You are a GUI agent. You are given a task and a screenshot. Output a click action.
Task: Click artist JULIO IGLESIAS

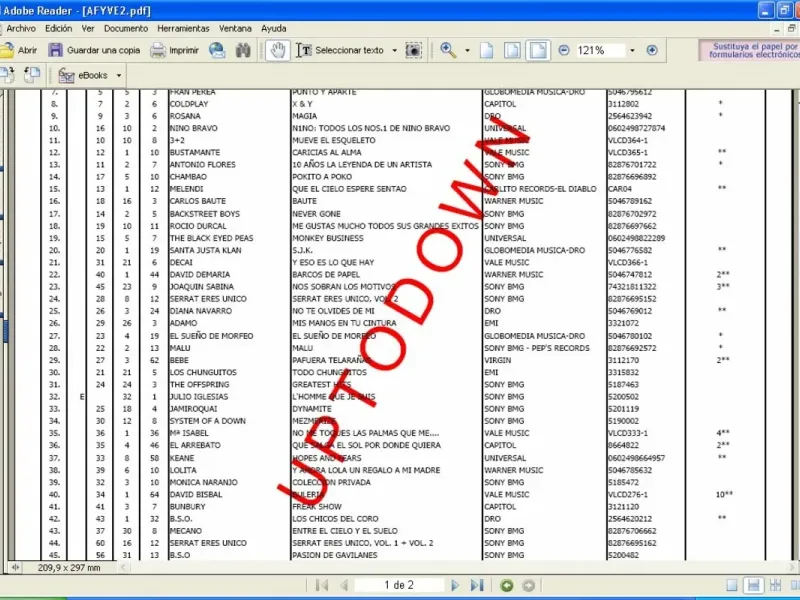[x=199, y=396]
